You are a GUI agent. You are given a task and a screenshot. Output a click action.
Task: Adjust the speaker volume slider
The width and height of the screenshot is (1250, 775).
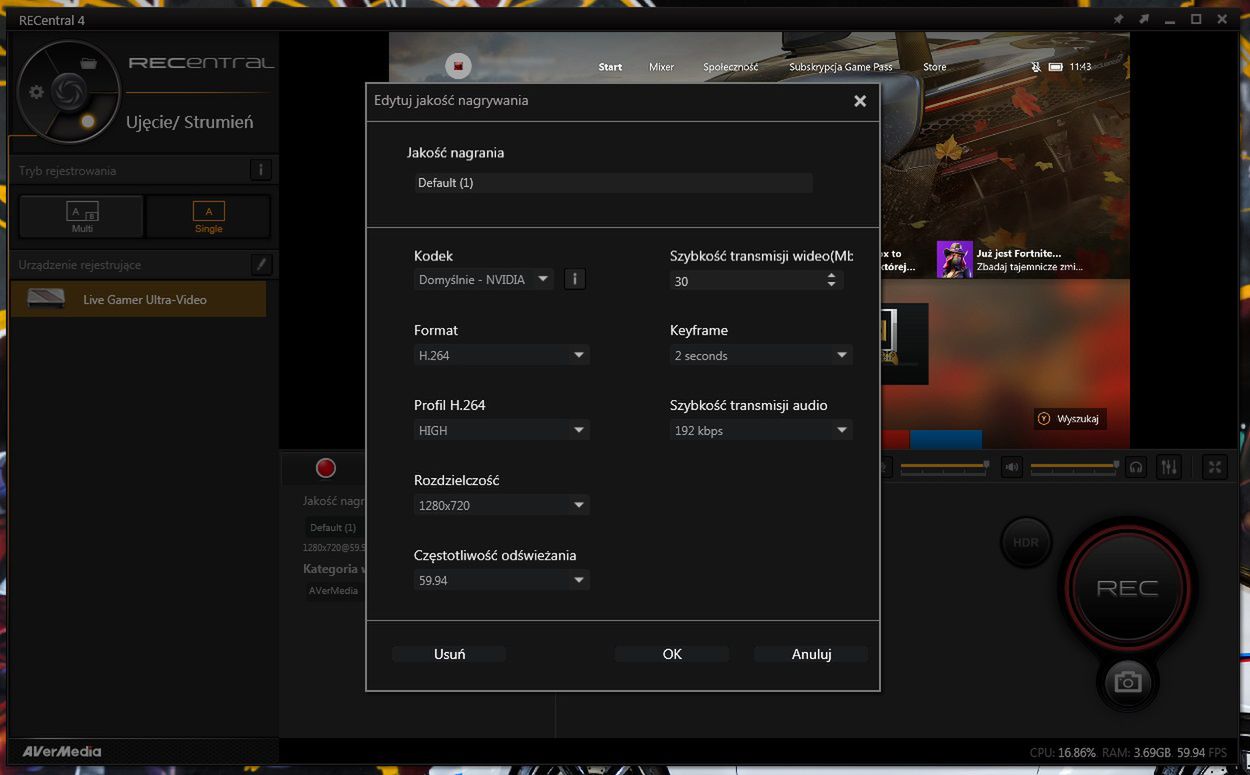1074,466
